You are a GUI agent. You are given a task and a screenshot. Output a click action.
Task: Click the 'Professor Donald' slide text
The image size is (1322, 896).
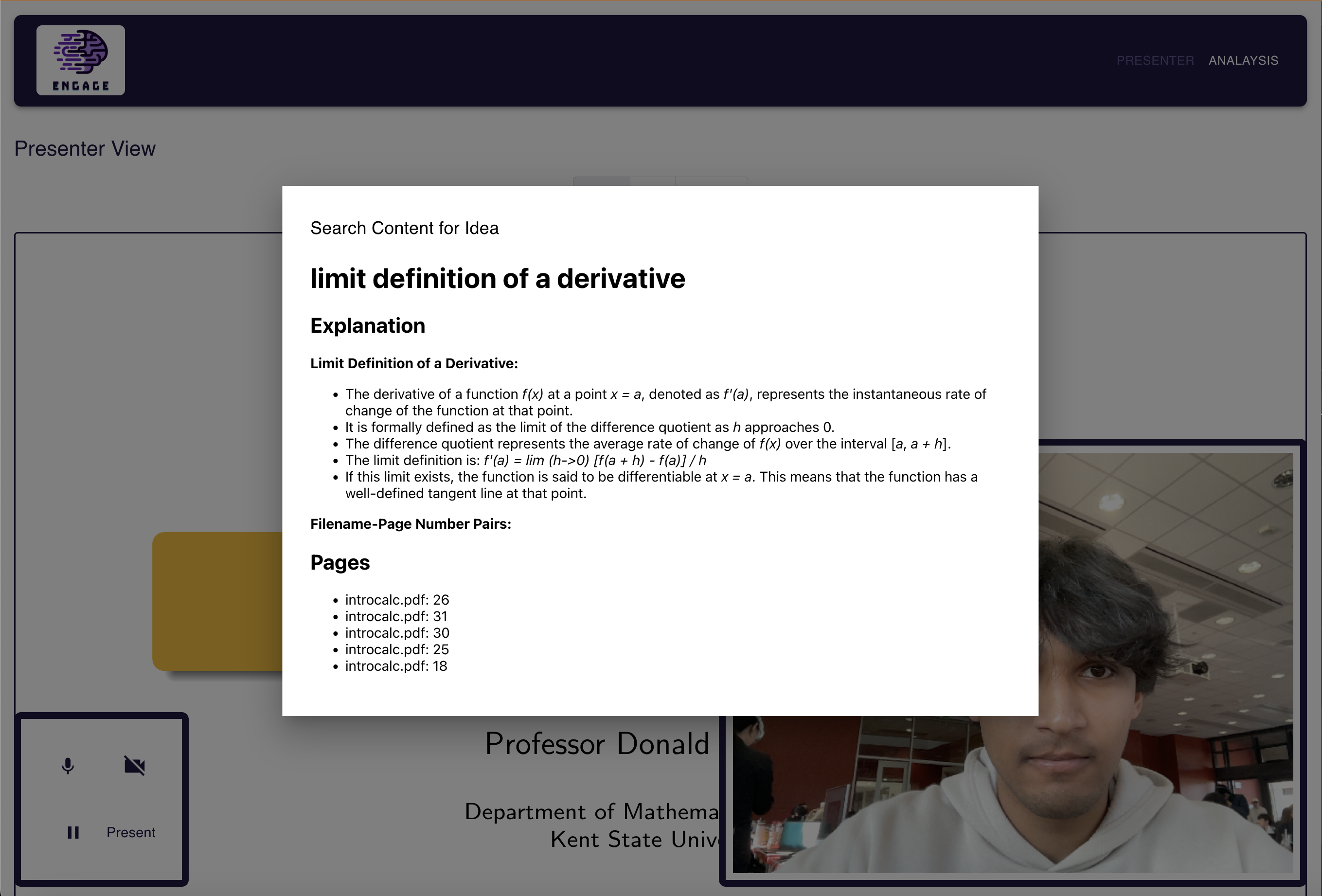coord(597,744)
